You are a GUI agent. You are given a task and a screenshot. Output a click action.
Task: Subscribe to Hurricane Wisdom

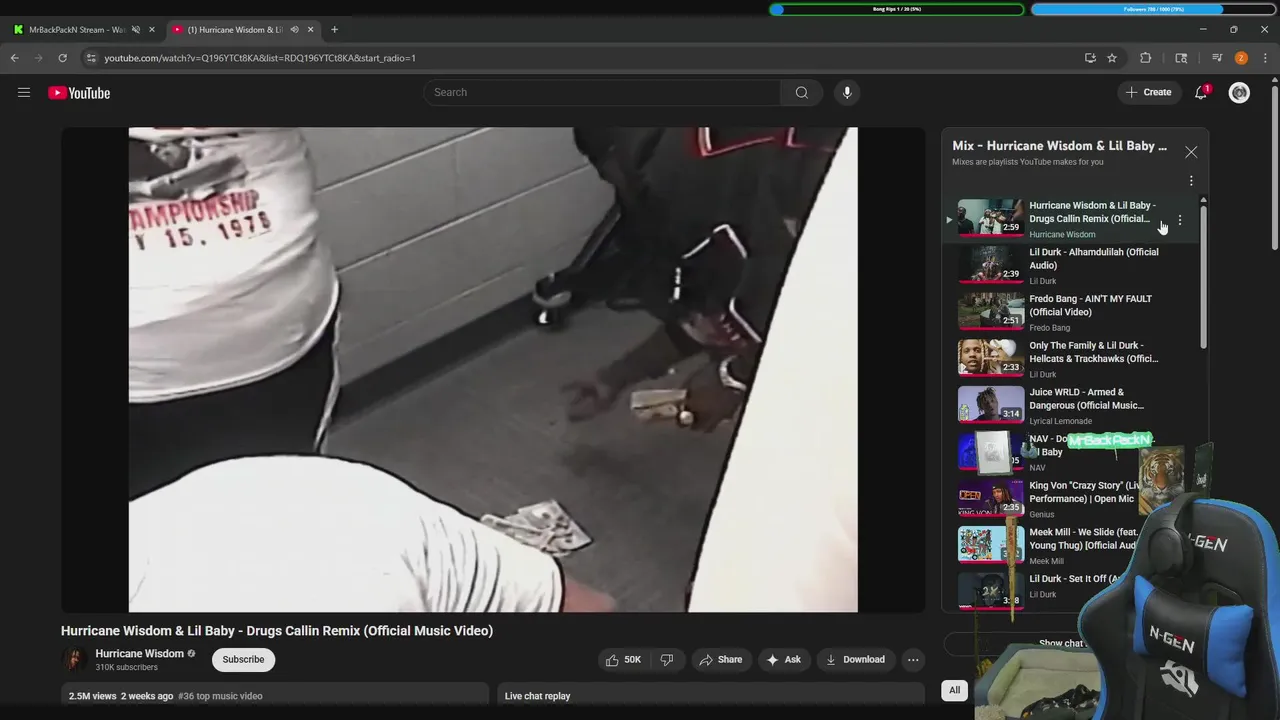(x=243, y=660)
